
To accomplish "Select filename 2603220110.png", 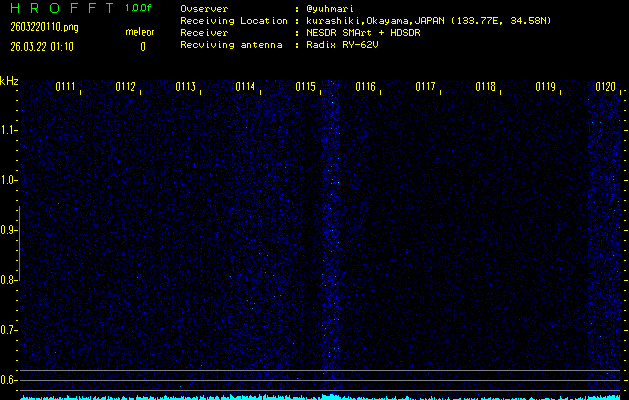I will coord(45,27).
